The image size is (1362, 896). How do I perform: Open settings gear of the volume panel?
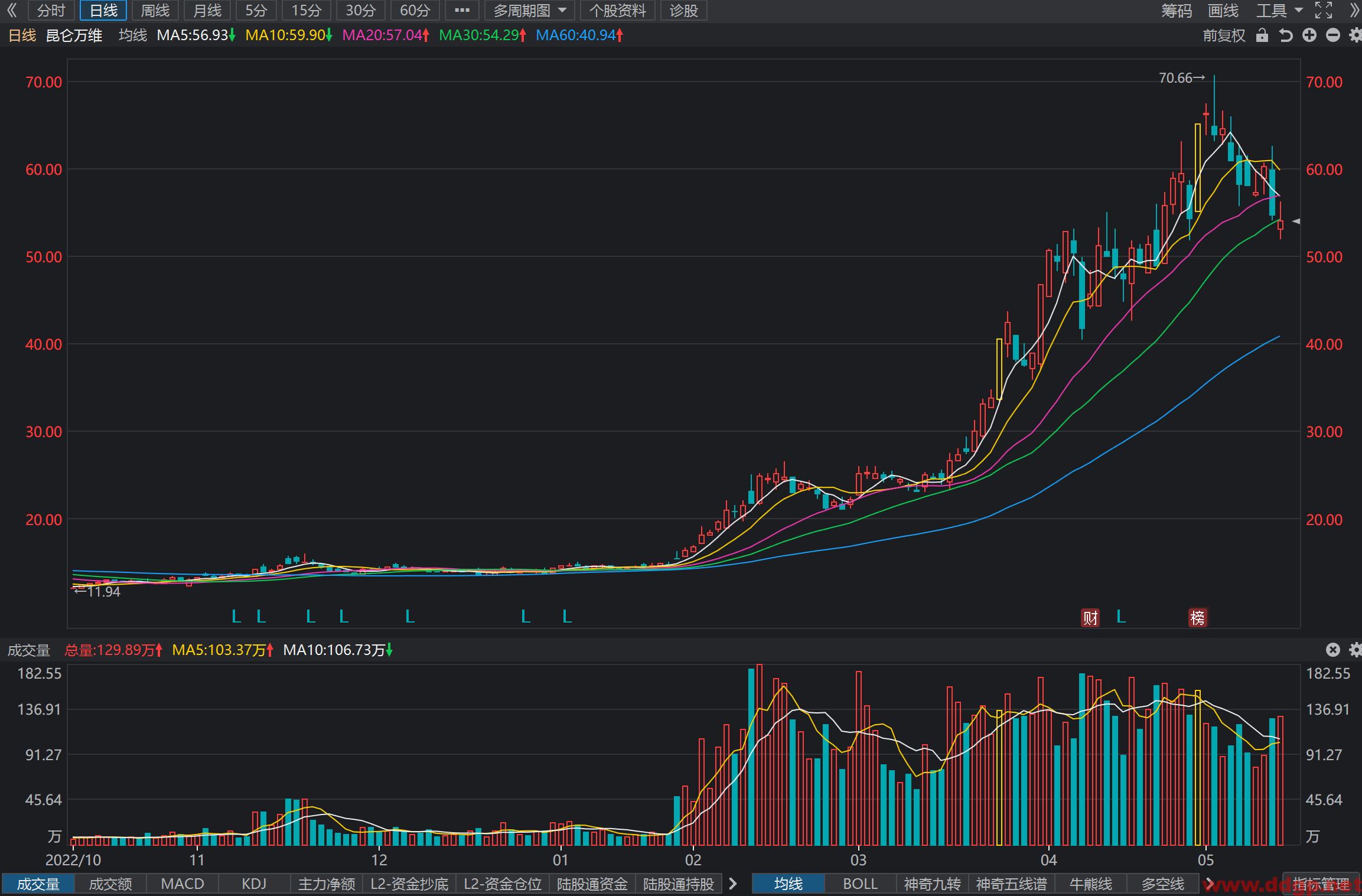coord(1356,650)
